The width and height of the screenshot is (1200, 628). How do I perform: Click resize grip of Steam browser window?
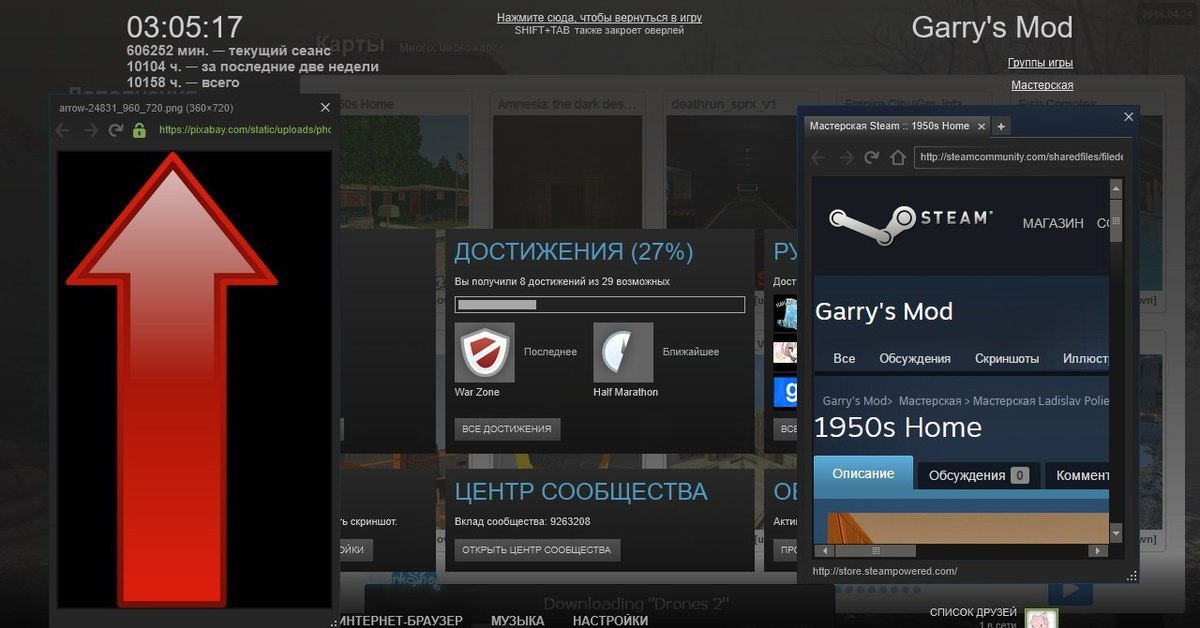pos(1132,575)
